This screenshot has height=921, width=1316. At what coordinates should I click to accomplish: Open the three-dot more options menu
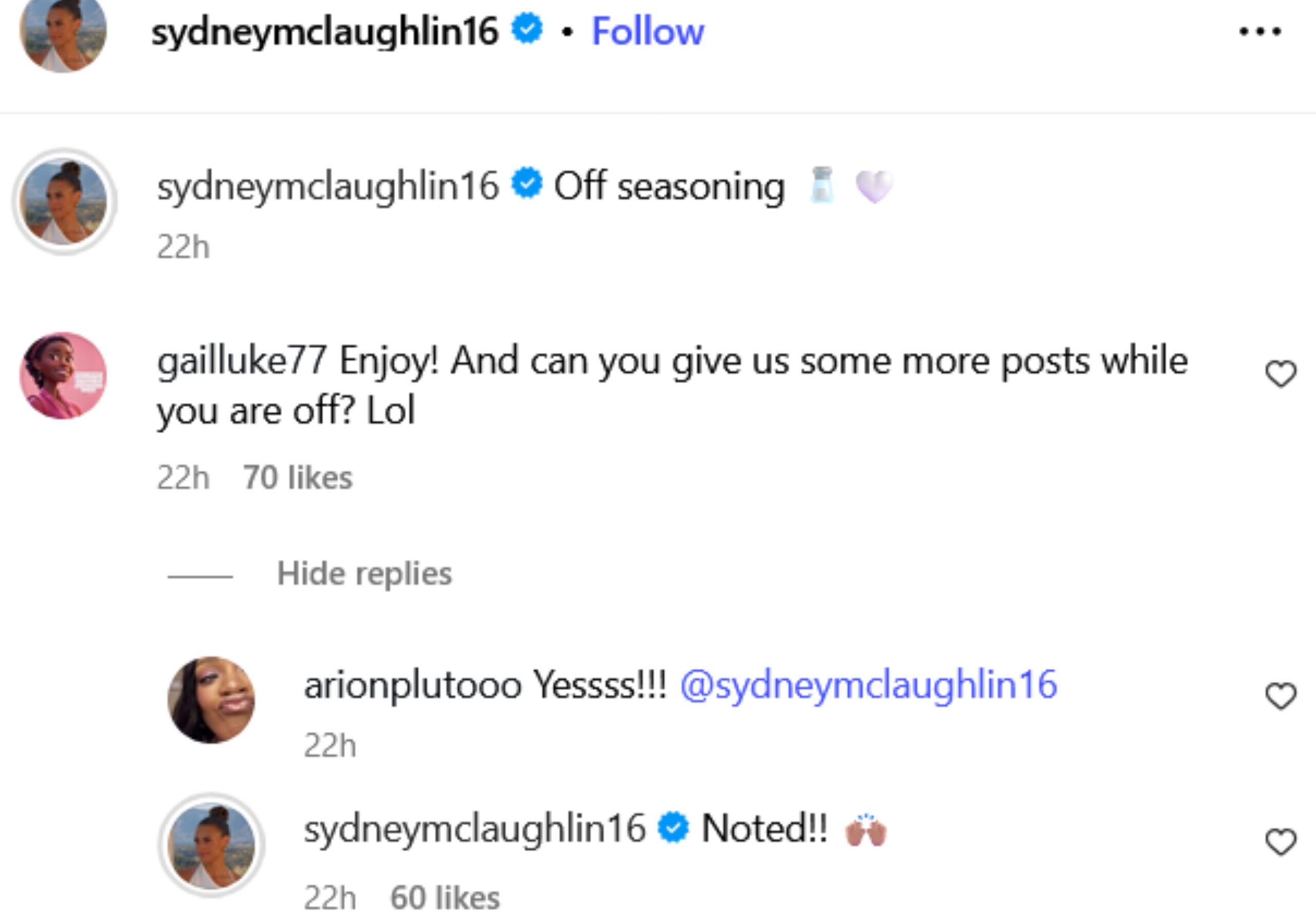pos(1260,31)
